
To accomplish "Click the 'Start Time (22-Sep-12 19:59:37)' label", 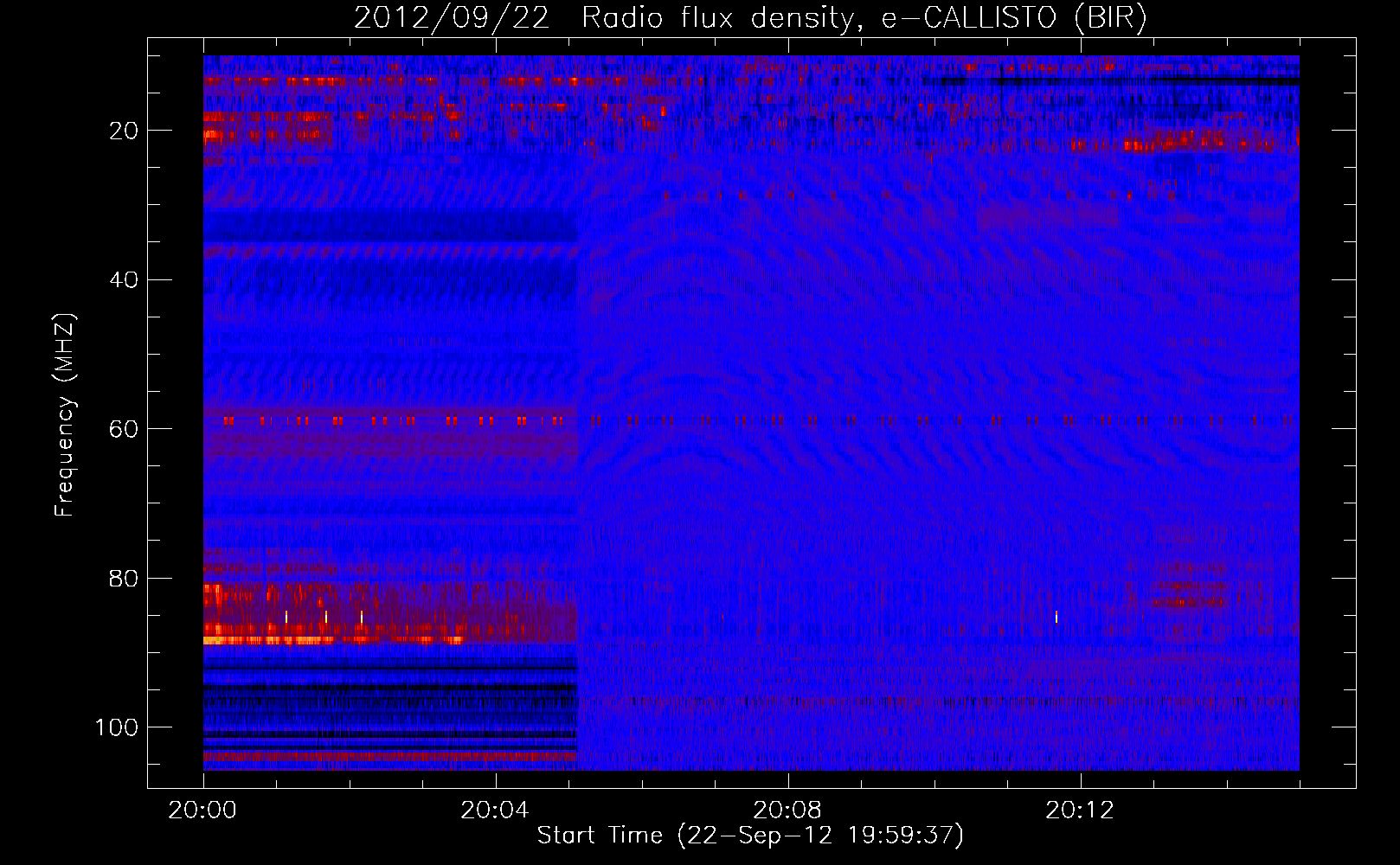I will [x=750, y=836].
